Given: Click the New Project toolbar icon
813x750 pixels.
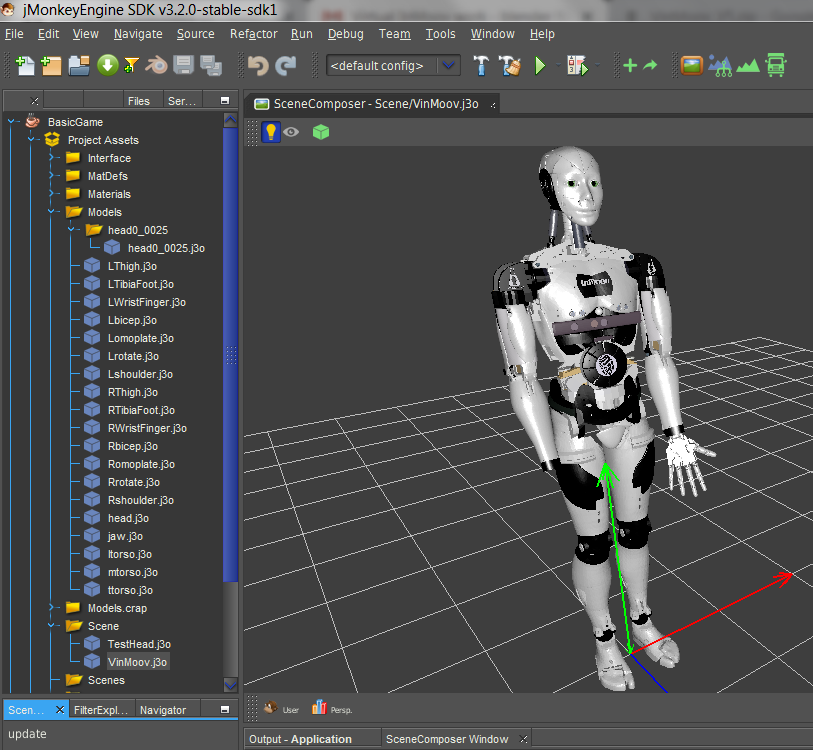Looking at the screenshot, I should pos(51,66).
